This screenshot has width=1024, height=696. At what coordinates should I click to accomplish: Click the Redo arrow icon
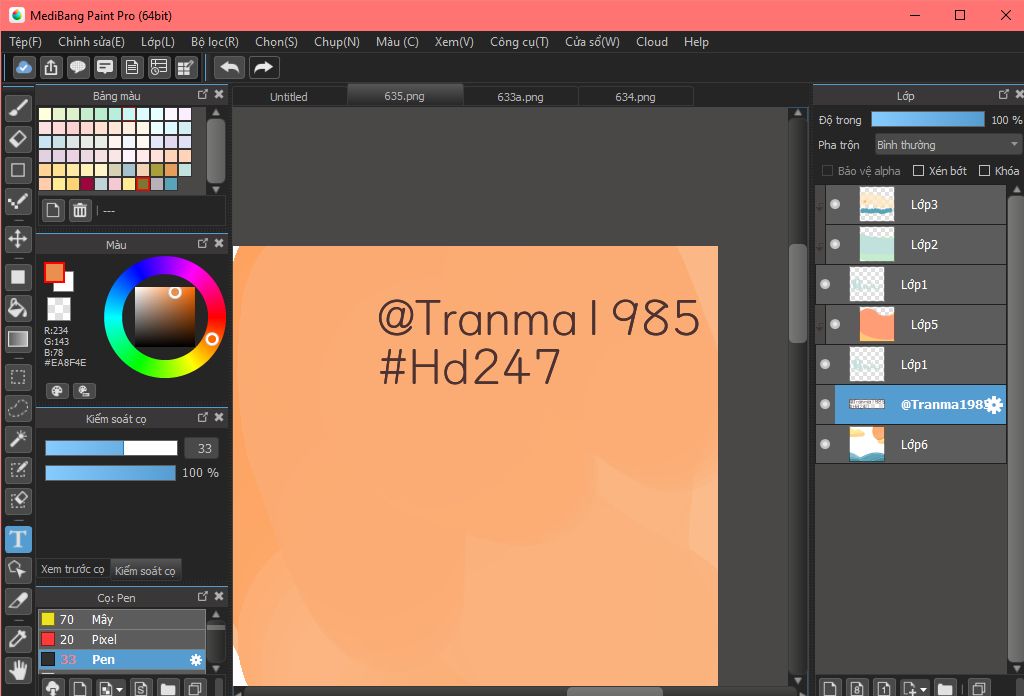[263, 67]
